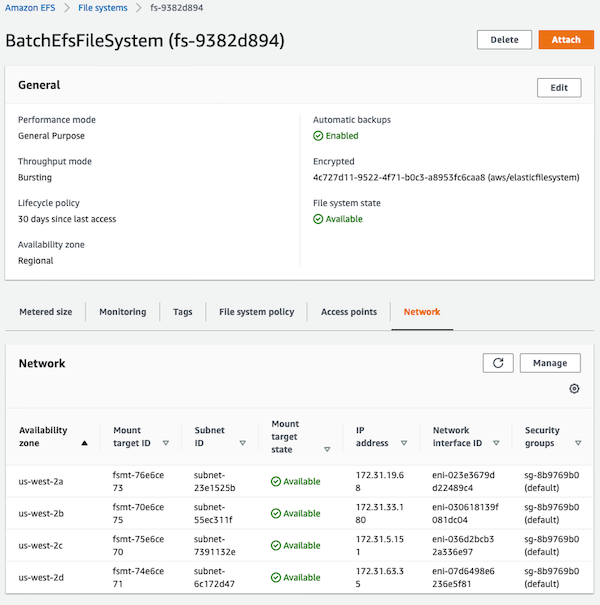
Task: Sort by Security groups column arrow
Action: coord(578,443)
